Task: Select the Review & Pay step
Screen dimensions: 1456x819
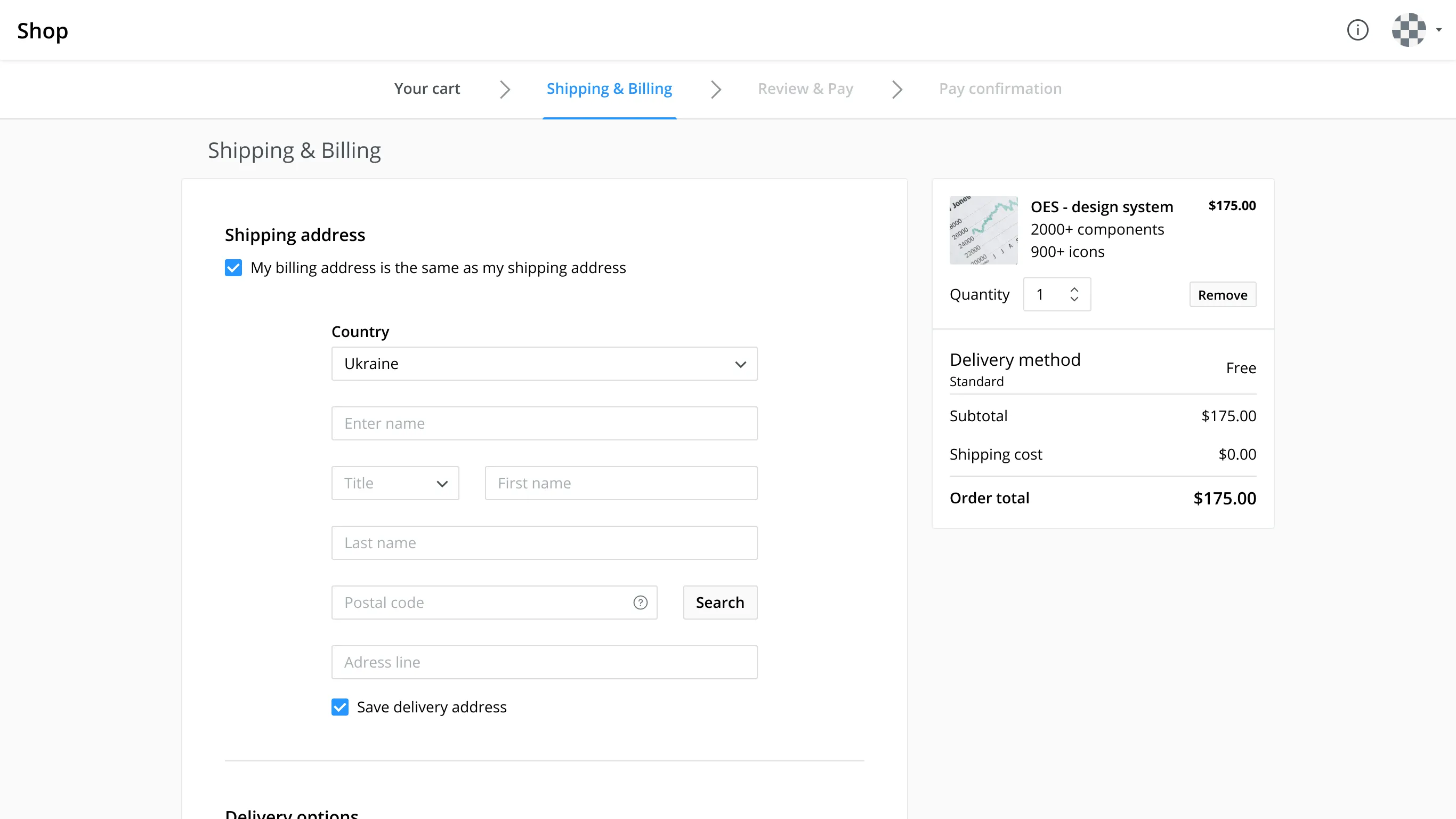Action: tap(805, 89)
